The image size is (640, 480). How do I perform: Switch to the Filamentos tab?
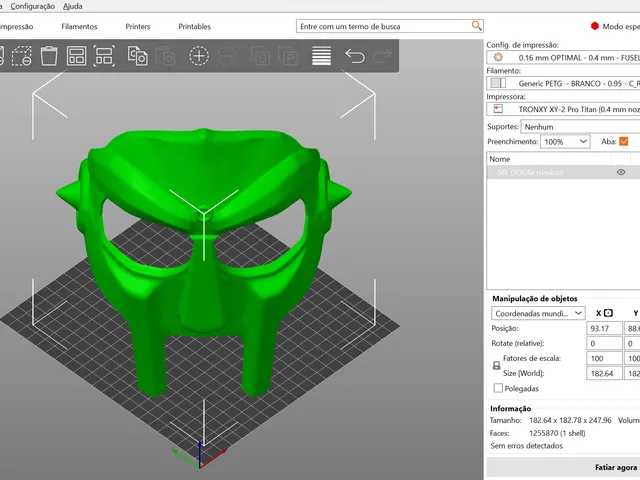[x=79, y=27]
